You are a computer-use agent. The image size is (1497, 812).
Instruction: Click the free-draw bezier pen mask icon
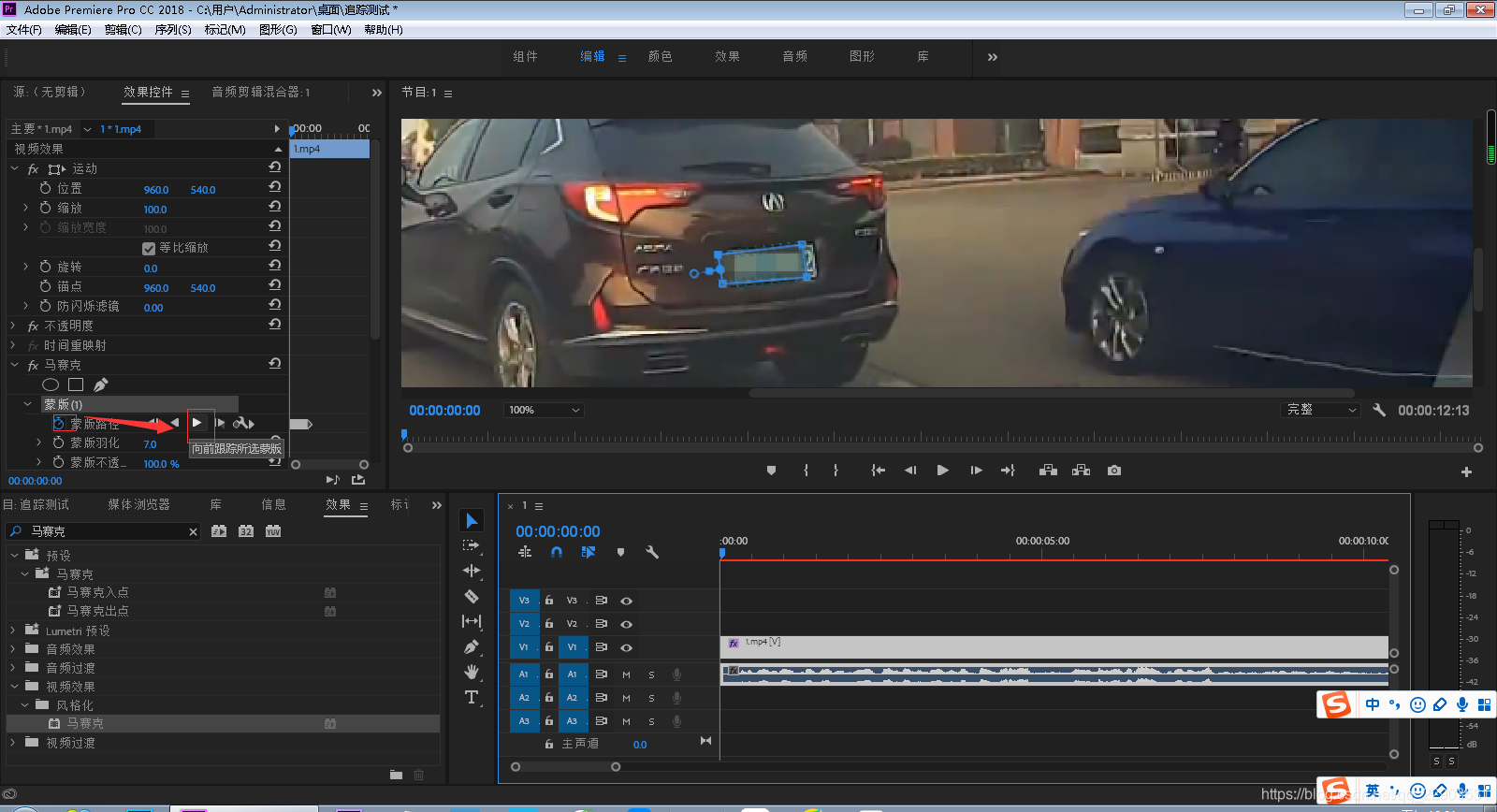(x=101, y=384)
